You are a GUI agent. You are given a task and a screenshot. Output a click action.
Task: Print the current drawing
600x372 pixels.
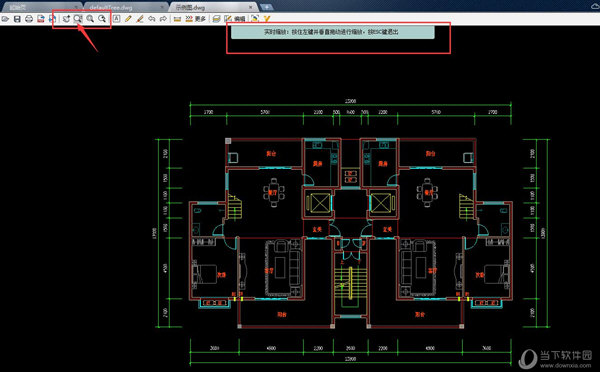point(29,19)
